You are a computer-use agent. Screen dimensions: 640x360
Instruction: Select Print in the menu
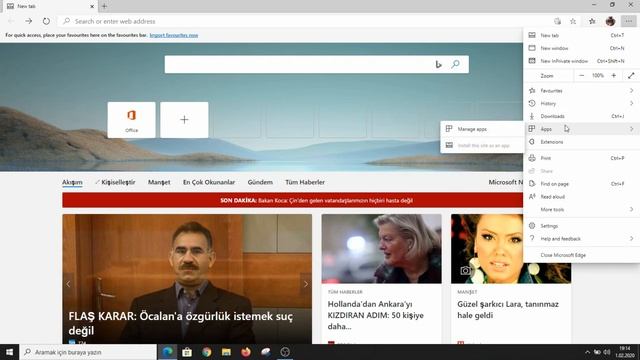point(582,158)
